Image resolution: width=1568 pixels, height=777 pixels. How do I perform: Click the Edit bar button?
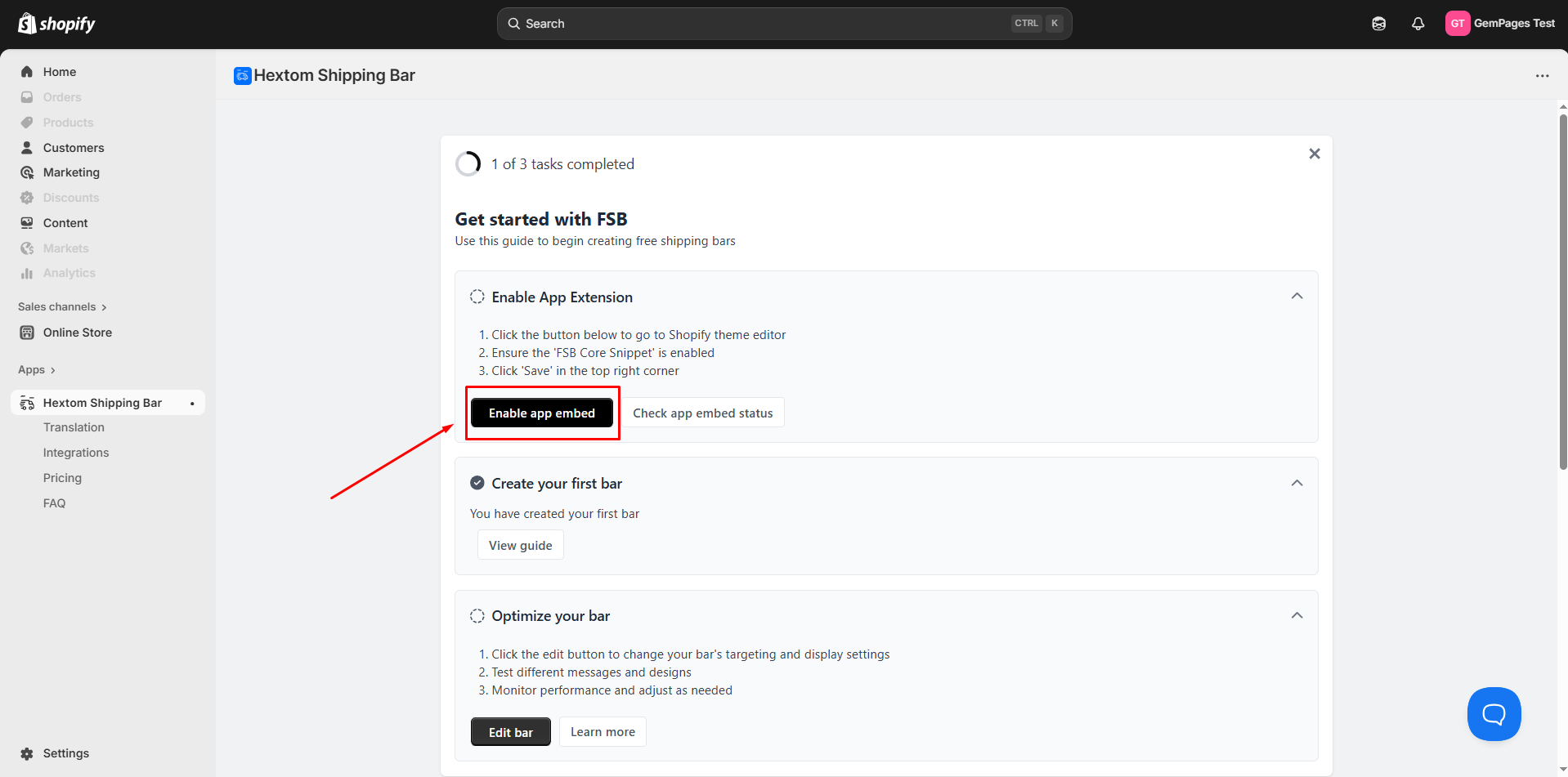pyautogui.click(x=511, y=732)
